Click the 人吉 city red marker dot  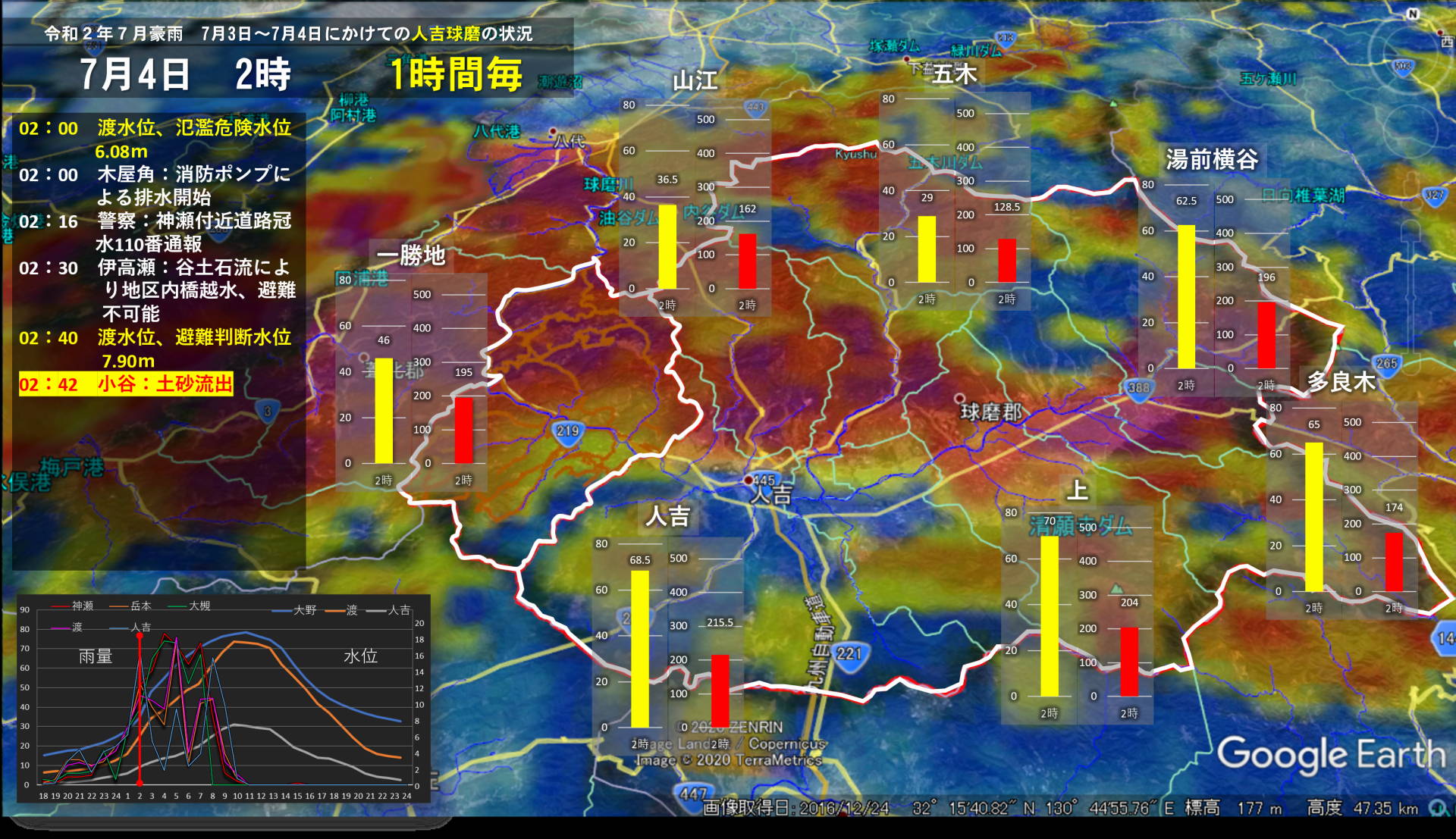[748, 481]
